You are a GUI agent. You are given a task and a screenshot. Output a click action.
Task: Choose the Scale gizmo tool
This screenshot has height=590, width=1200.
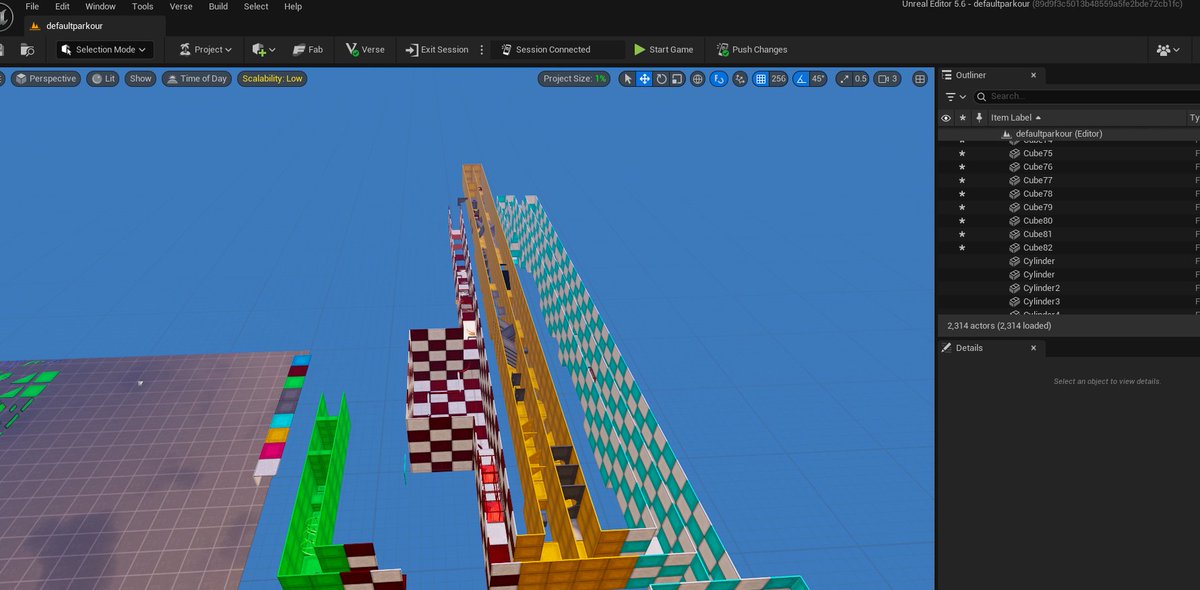(x=677, y=78)
